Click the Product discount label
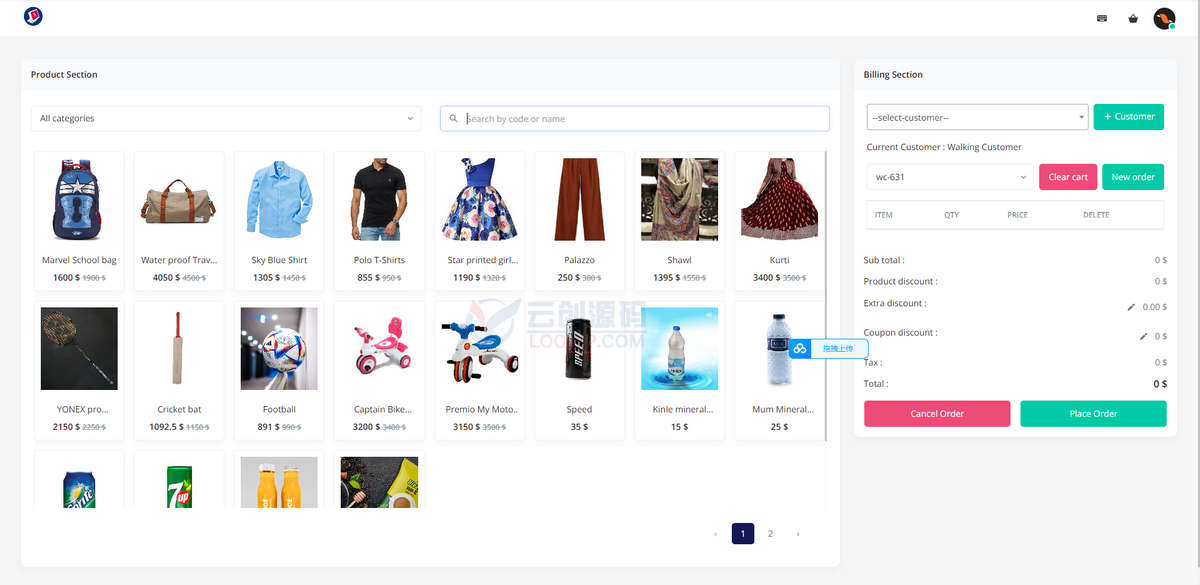 tap(900, 281)
